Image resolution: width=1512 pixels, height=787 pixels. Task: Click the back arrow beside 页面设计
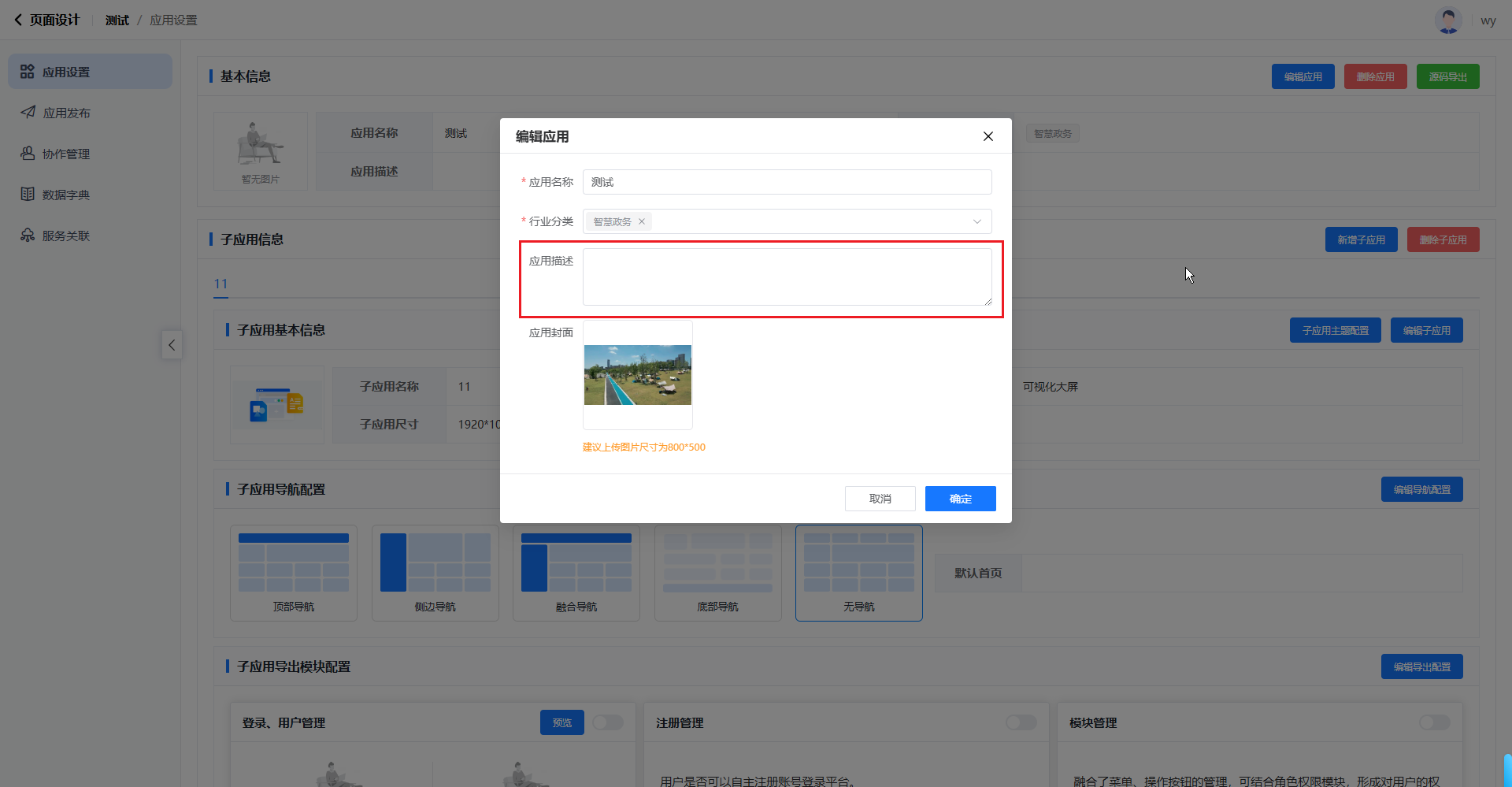pos(18,20)
